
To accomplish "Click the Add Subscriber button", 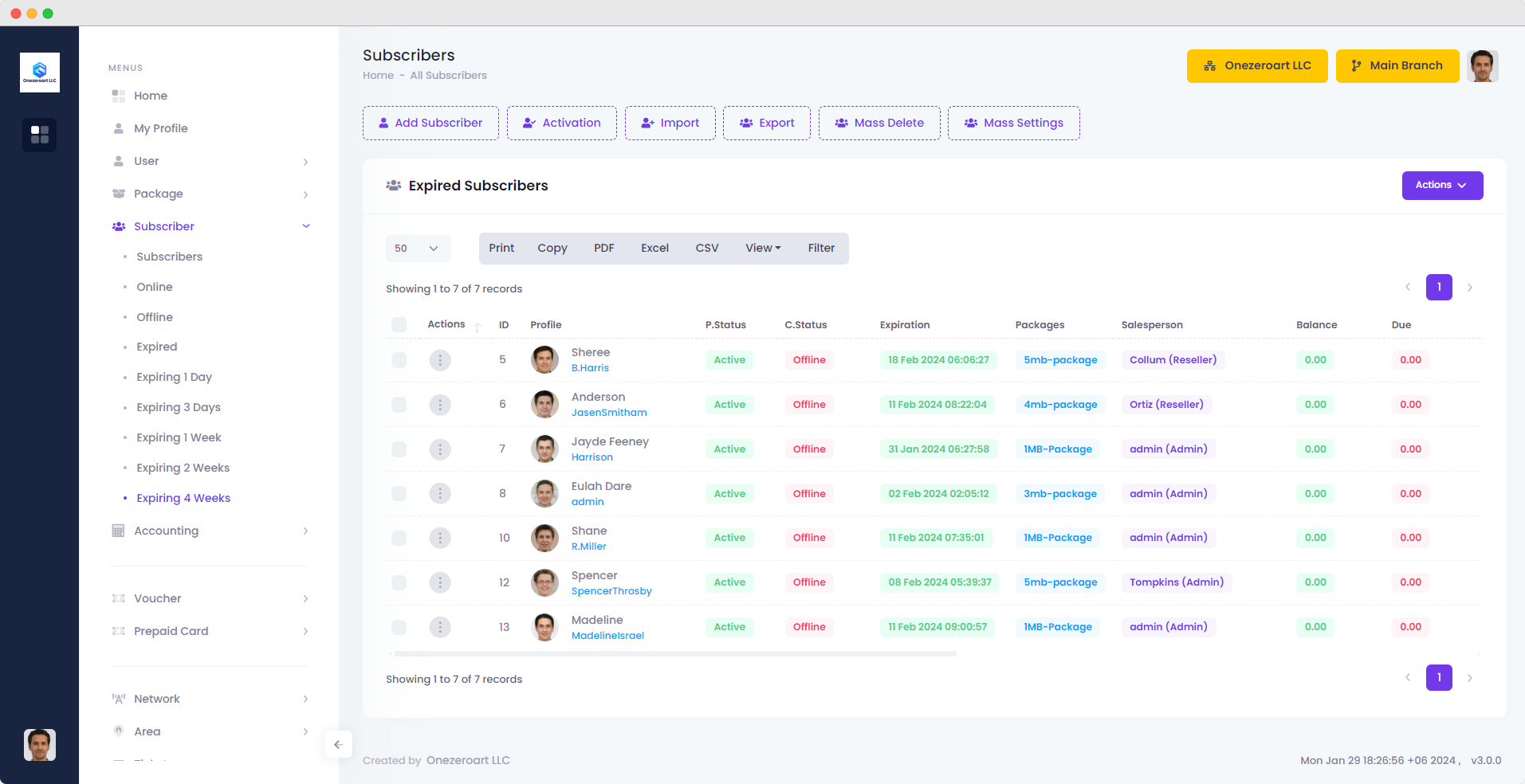I will [x=430, y=123].
